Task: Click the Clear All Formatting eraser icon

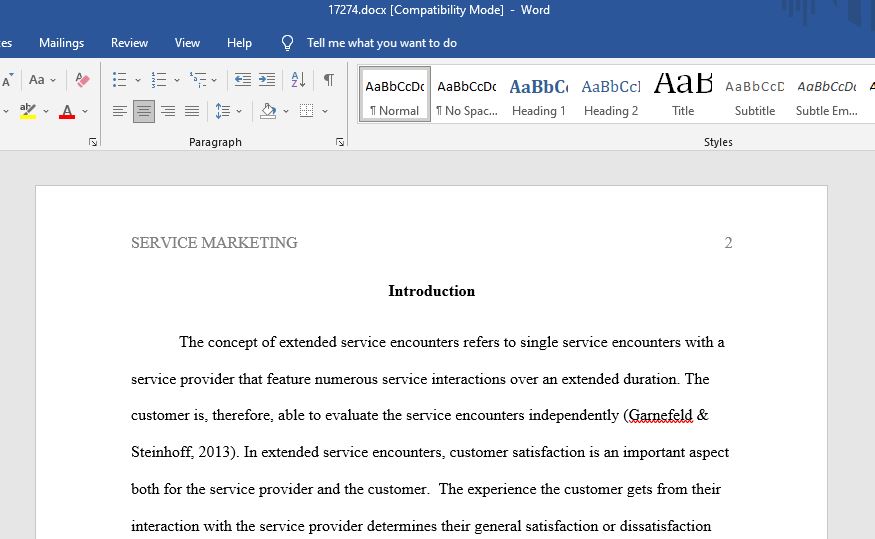Action: click(x=82, y=80)
